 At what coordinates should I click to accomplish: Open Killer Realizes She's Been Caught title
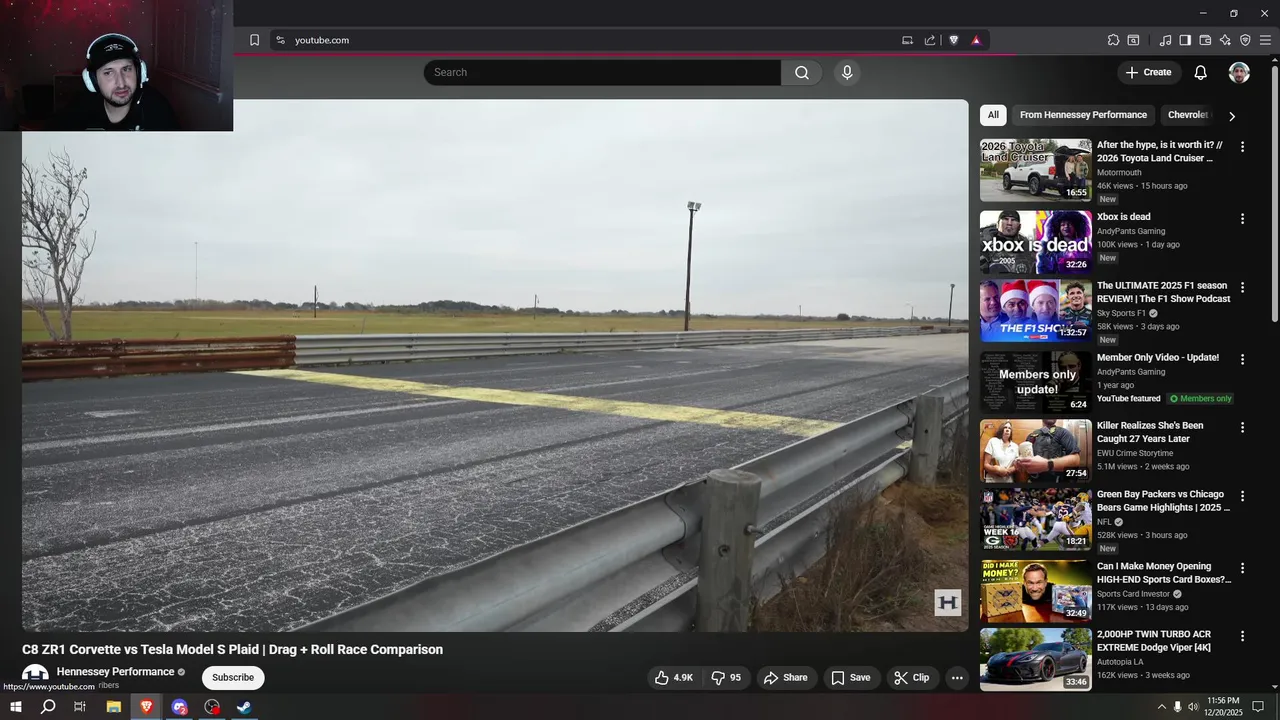pos(1150,432)
